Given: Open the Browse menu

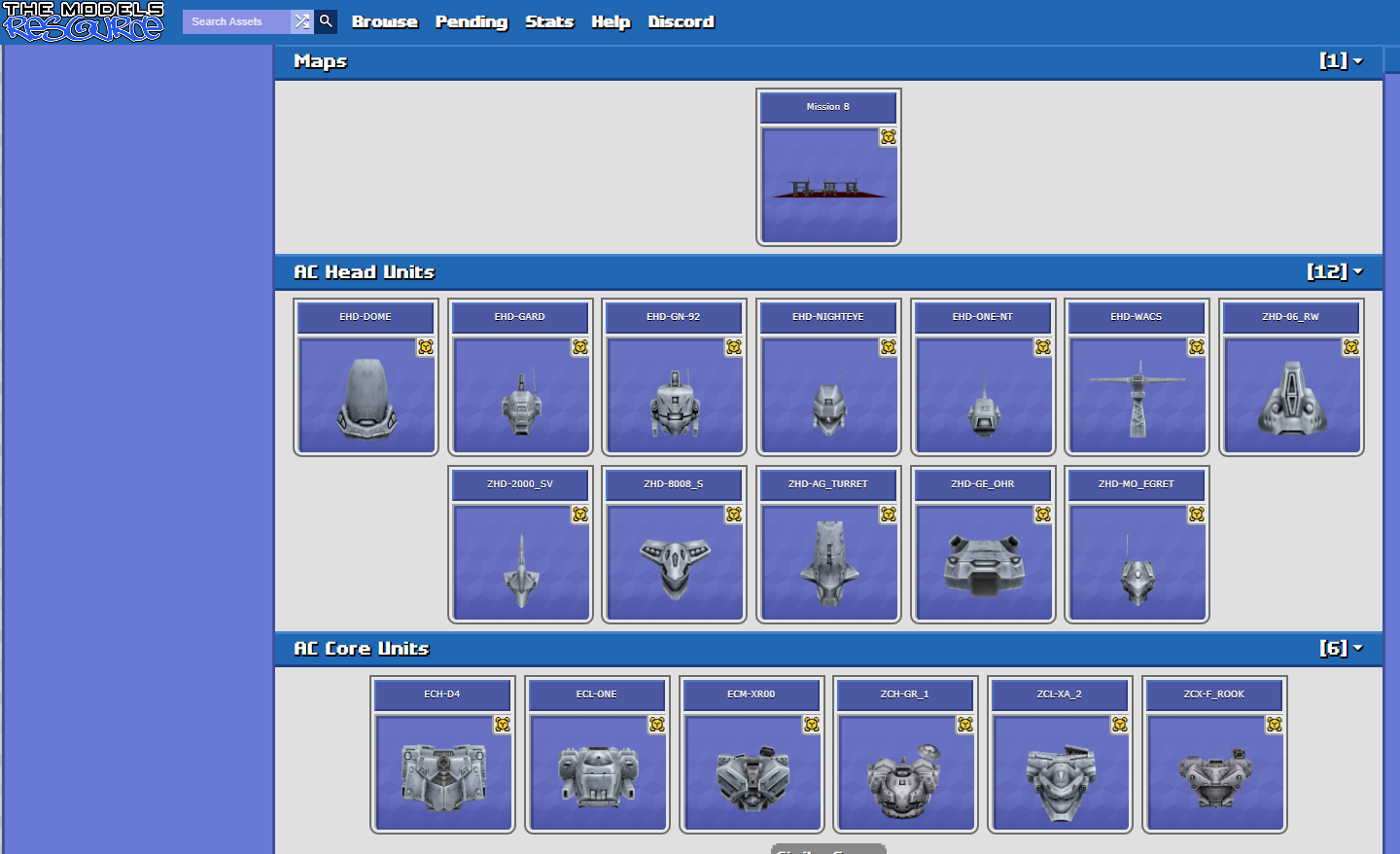Looking at the screenshot, I should [x=384, y=21].
